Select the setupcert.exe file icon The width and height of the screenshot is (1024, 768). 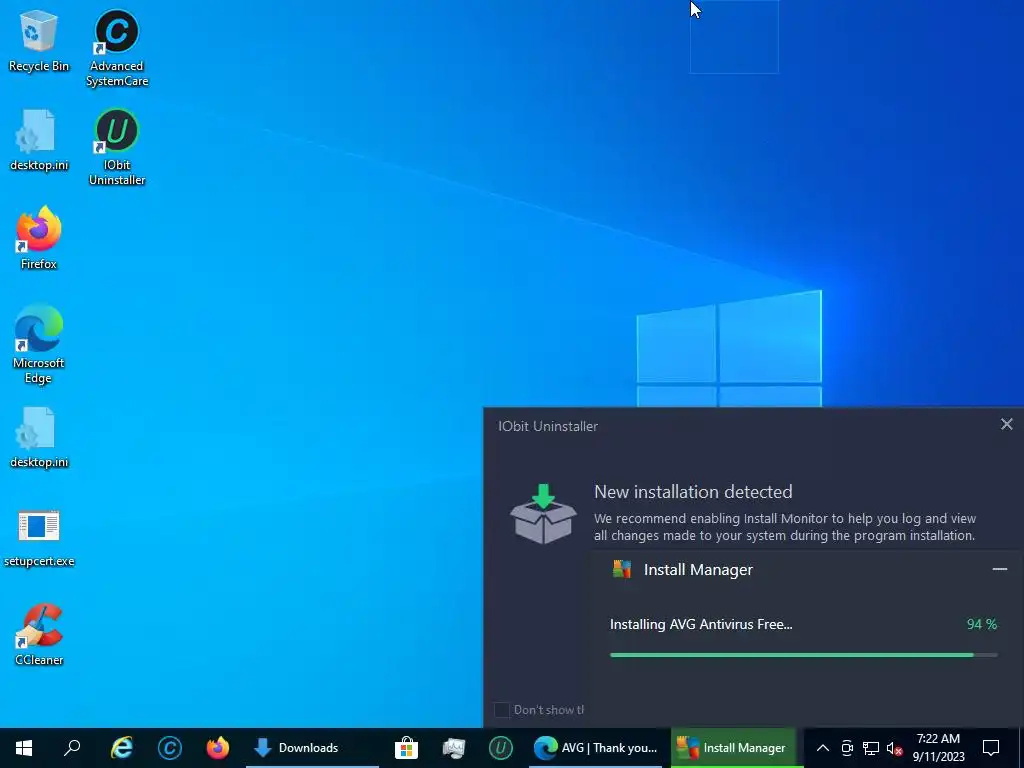pyautogui.click(x=39, y=538)
